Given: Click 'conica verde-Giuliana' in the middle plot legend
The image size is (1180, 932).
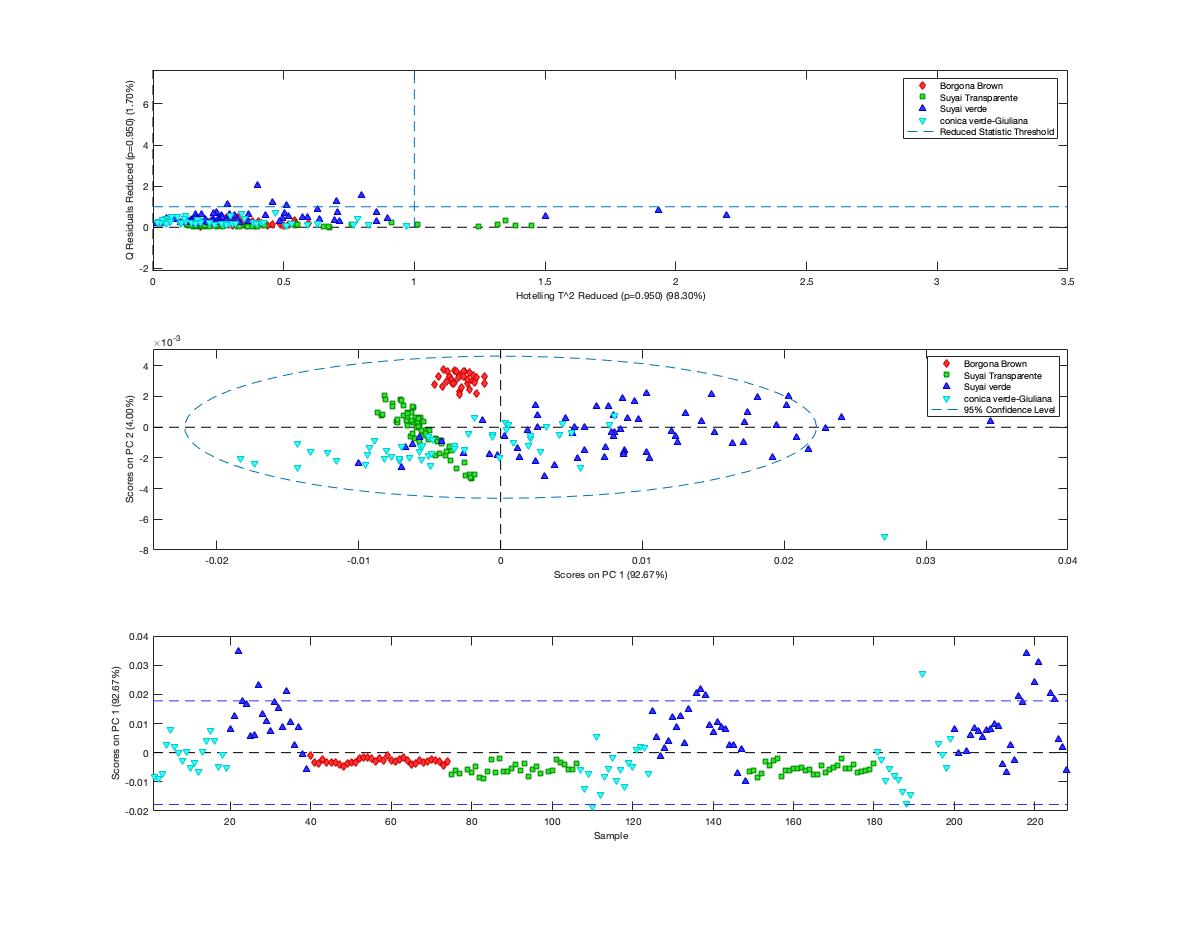Looking at the screenshot, I should pyautogui.click(x=1008, y=399).
